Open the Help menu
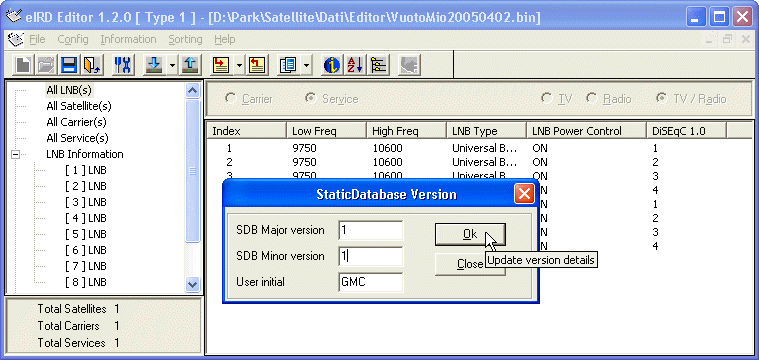759x360 pixels. (x=225, y=39)
